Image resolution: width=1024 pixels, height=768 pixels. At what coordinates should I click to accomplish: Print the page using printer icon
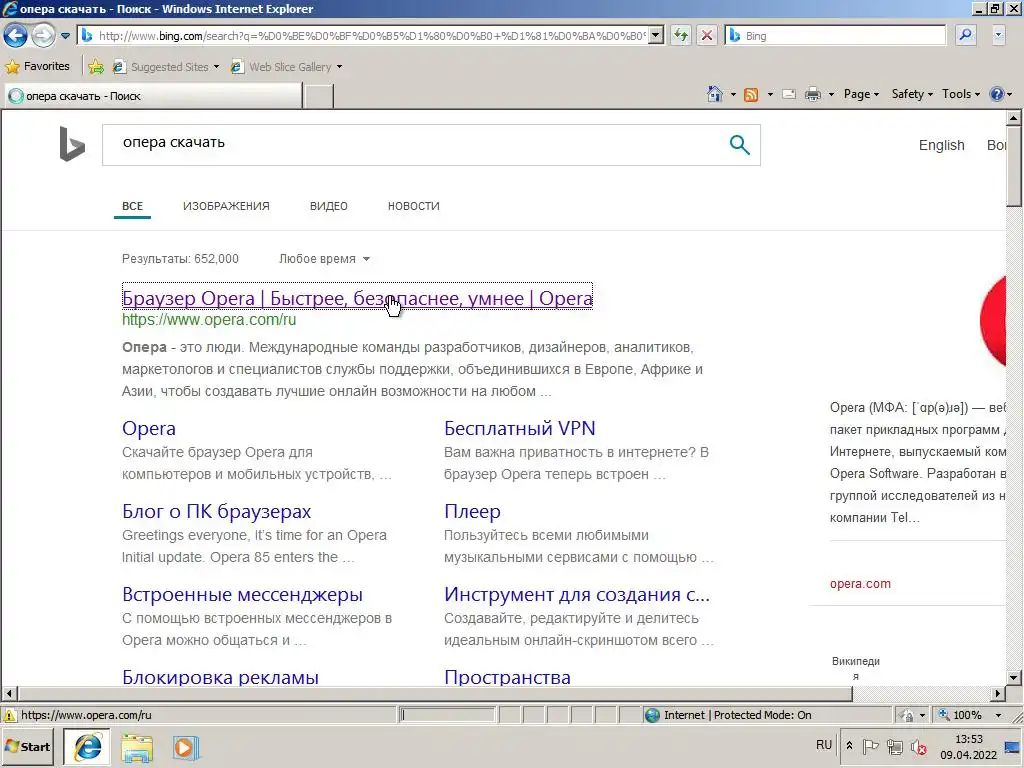[x=812, y=95]
